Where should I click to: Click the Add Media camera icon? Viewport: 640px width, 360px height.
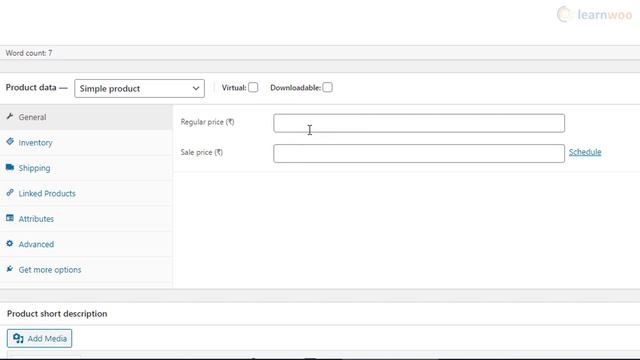(x=18, y=338)
